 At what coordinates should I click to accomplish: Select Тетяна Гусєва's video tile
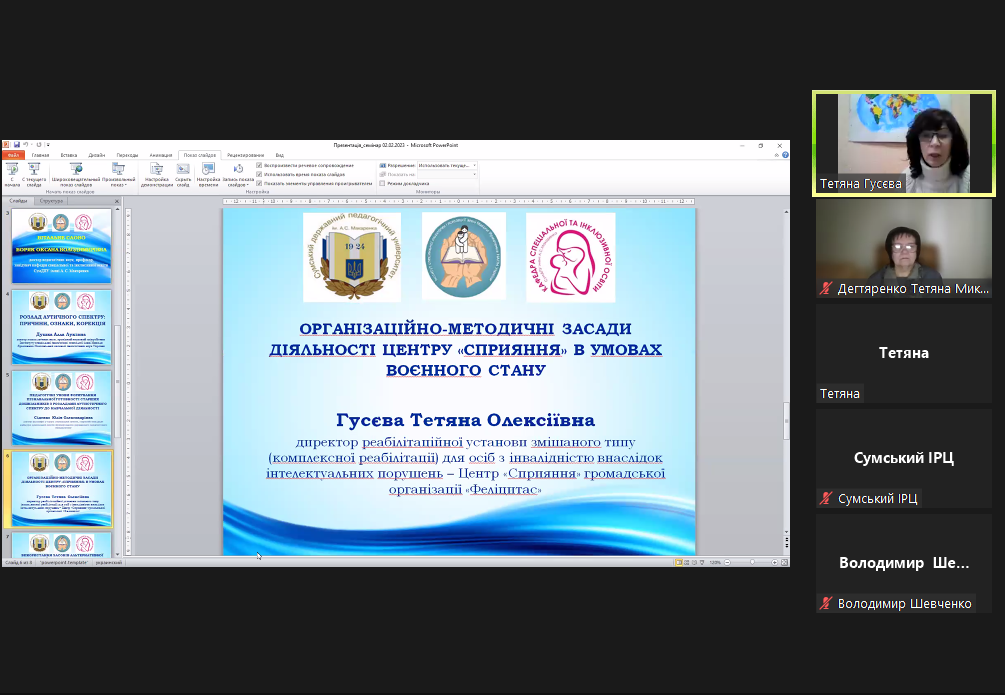904,144
